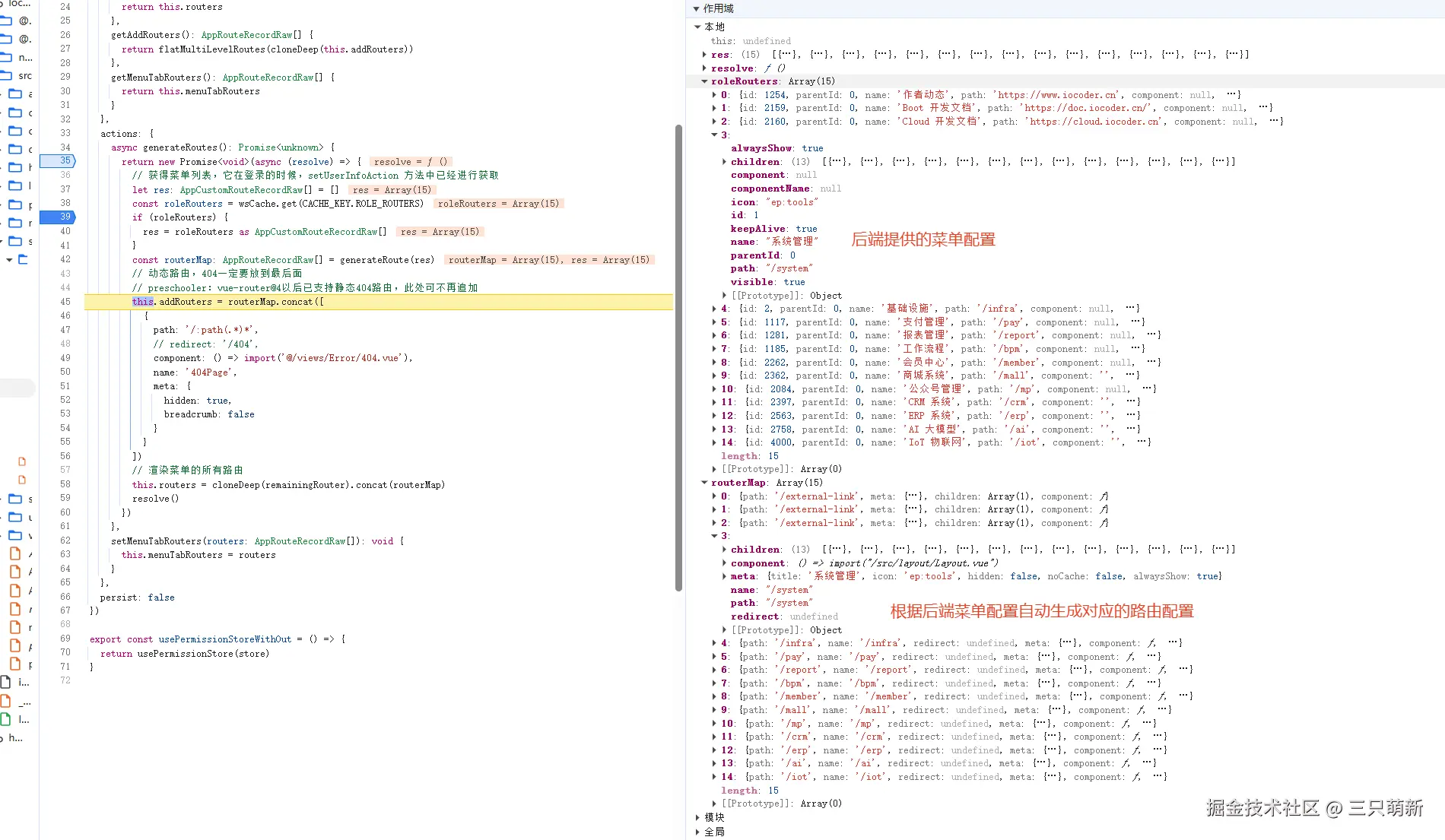Open the white file labeled i... in the sidebar

pyautogui.click(x=15, y=682)
